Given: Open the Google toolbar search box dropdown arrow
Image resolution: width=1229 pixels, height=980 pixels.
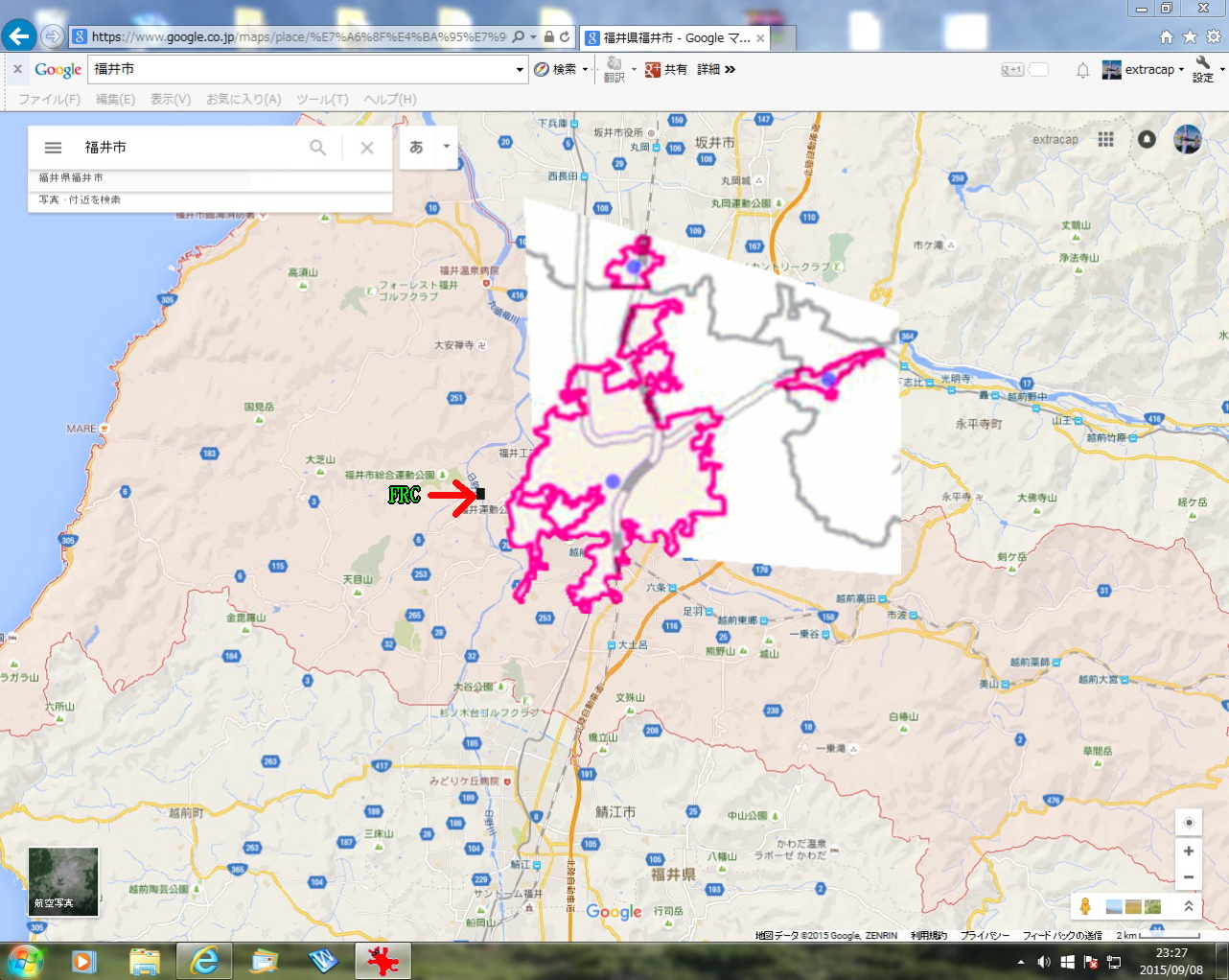Looking at the screenshot, I should click(520, 69).
